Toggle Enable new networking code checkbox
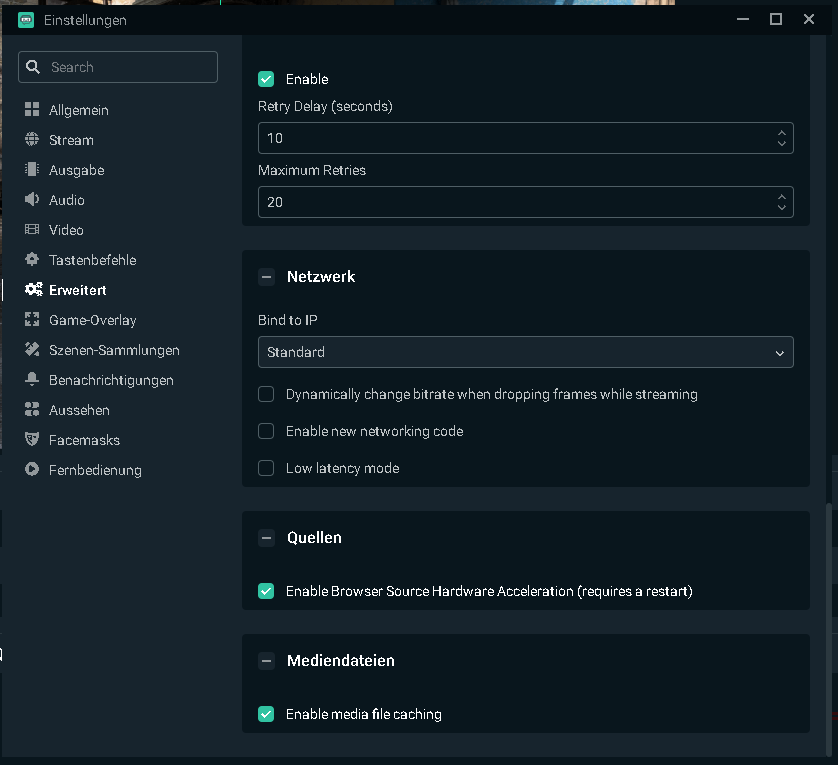This screenshot has height=765, width=838. pyautogui.click(x=266, y=431)
